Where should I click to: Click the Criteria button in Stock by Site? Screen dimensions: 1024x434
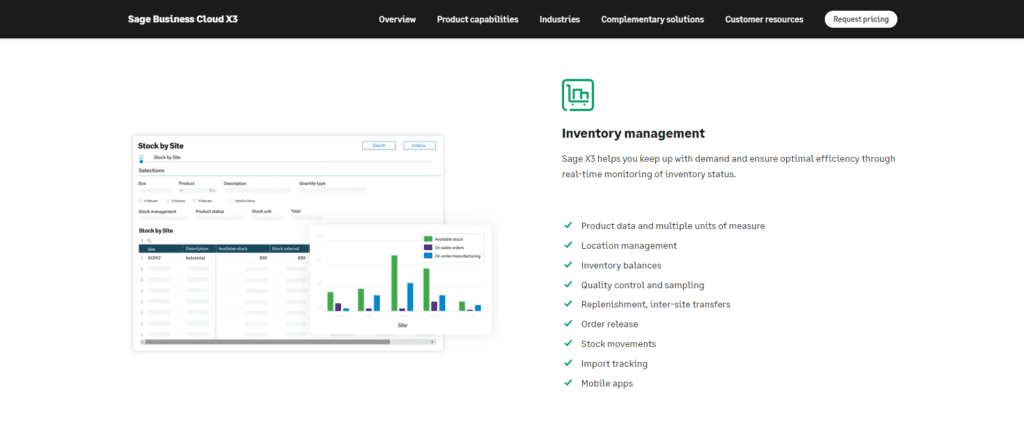tap(419, 146)
